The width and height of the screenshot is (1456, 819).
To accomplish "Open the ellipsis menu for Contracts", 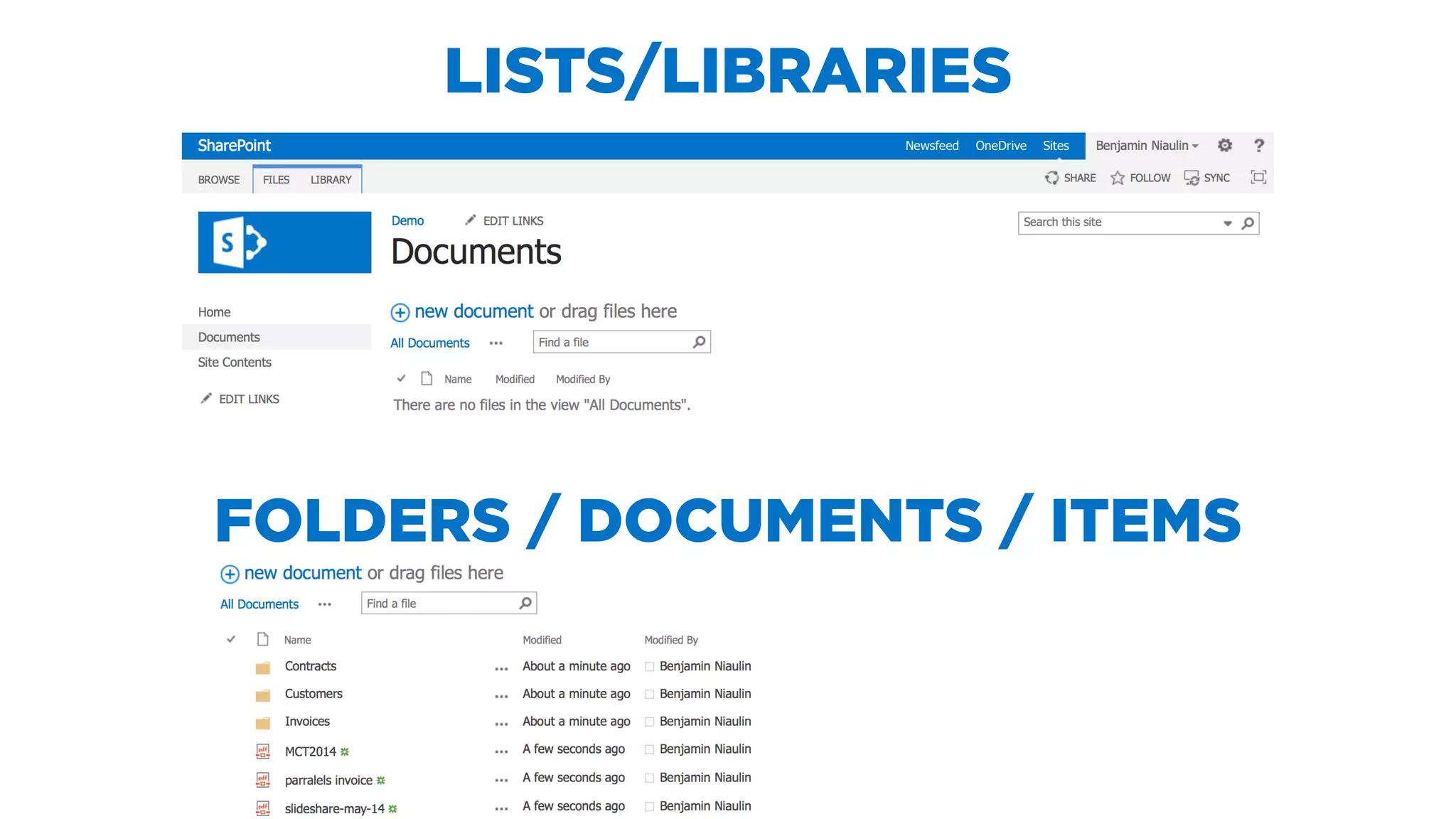I will tap(501, 669).
